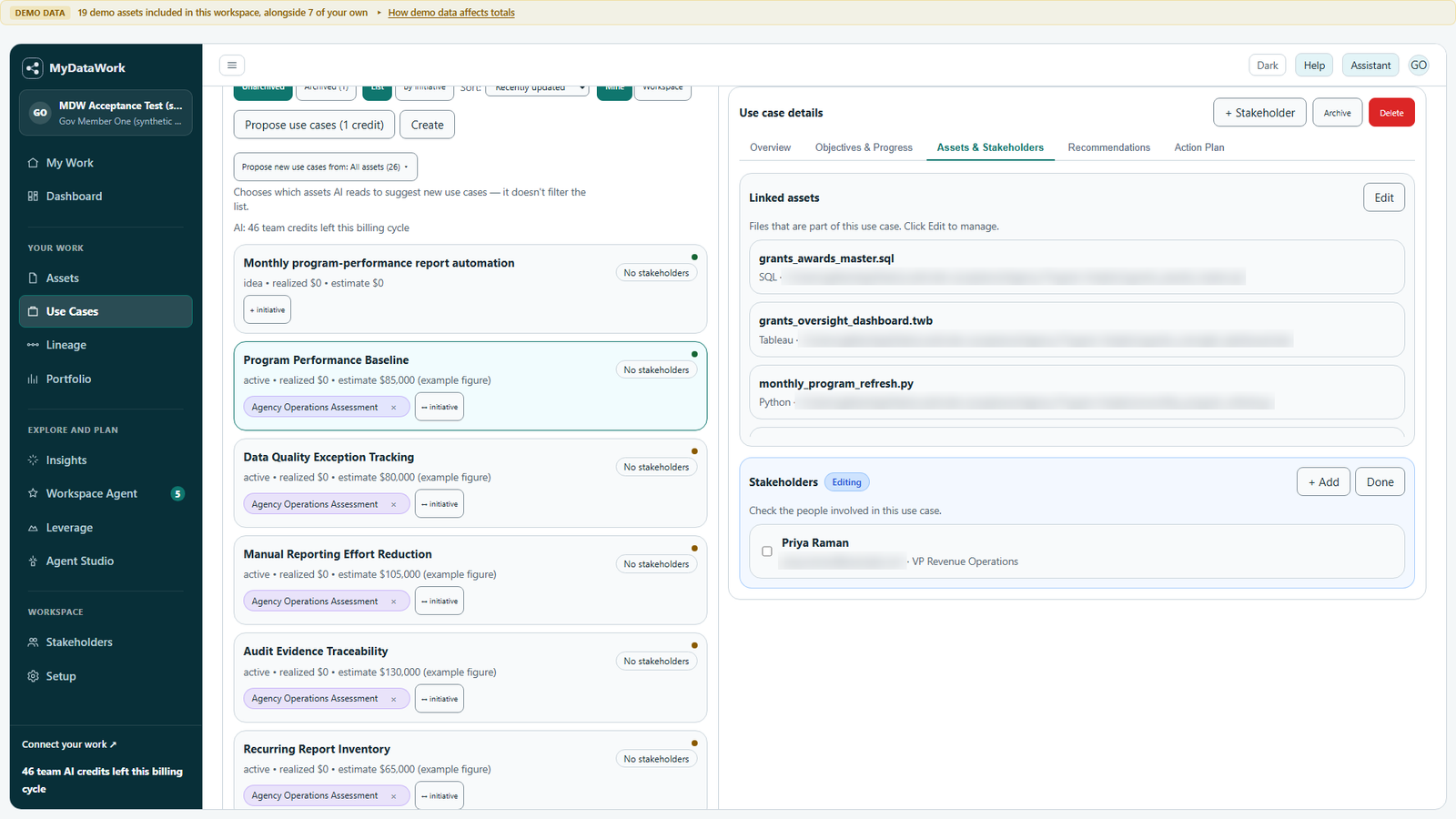Open My Work home icon
This screenshot has width=1456, height=819.
tap(33, 163)
